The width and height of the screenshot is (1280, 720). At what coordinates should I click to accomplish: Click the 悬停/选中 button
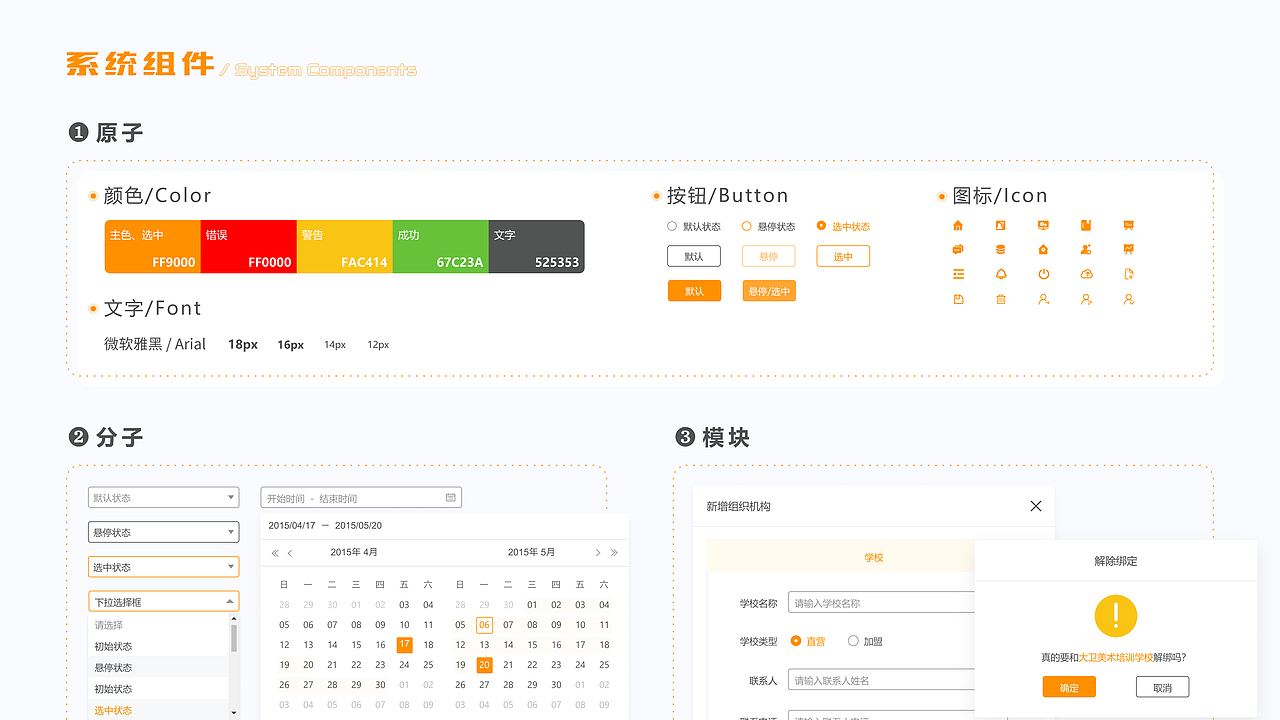pyautogui.click(x=769, y=291)
